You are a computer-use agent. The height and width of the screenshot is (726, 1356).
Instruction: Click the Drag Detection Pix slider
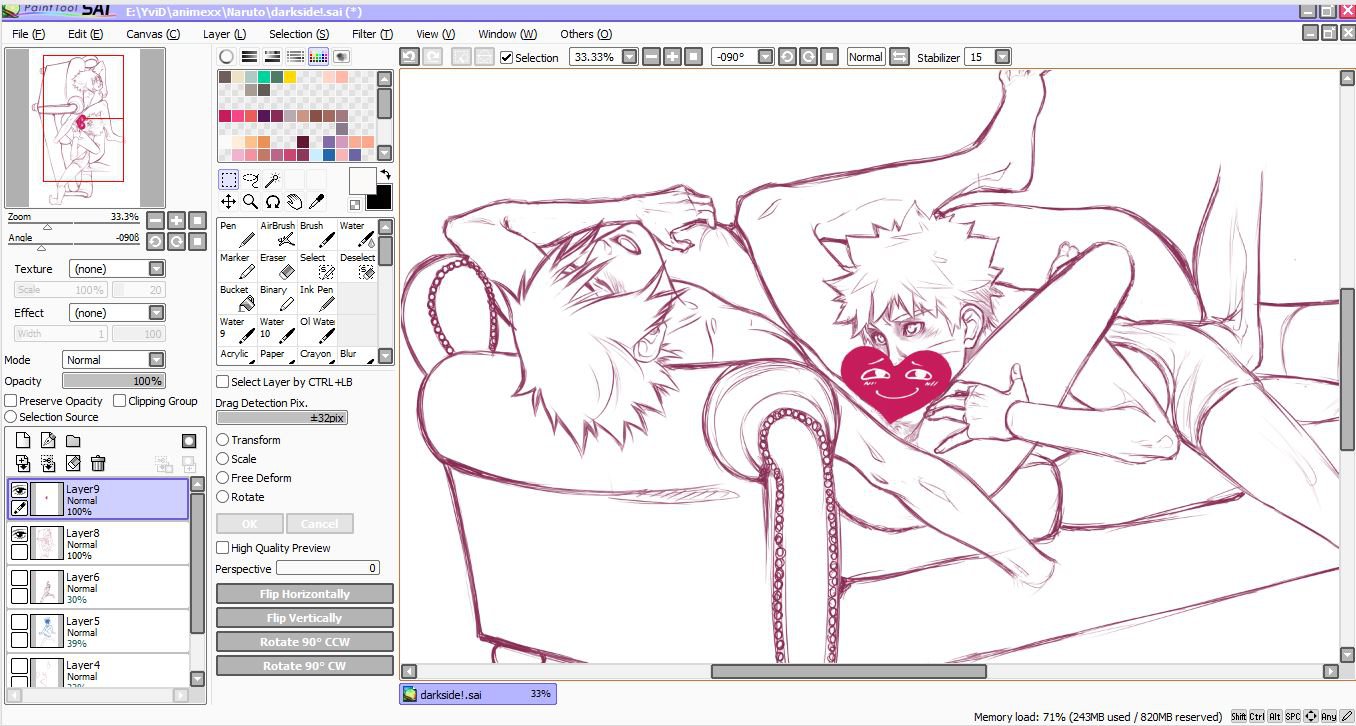coord(282,418)
